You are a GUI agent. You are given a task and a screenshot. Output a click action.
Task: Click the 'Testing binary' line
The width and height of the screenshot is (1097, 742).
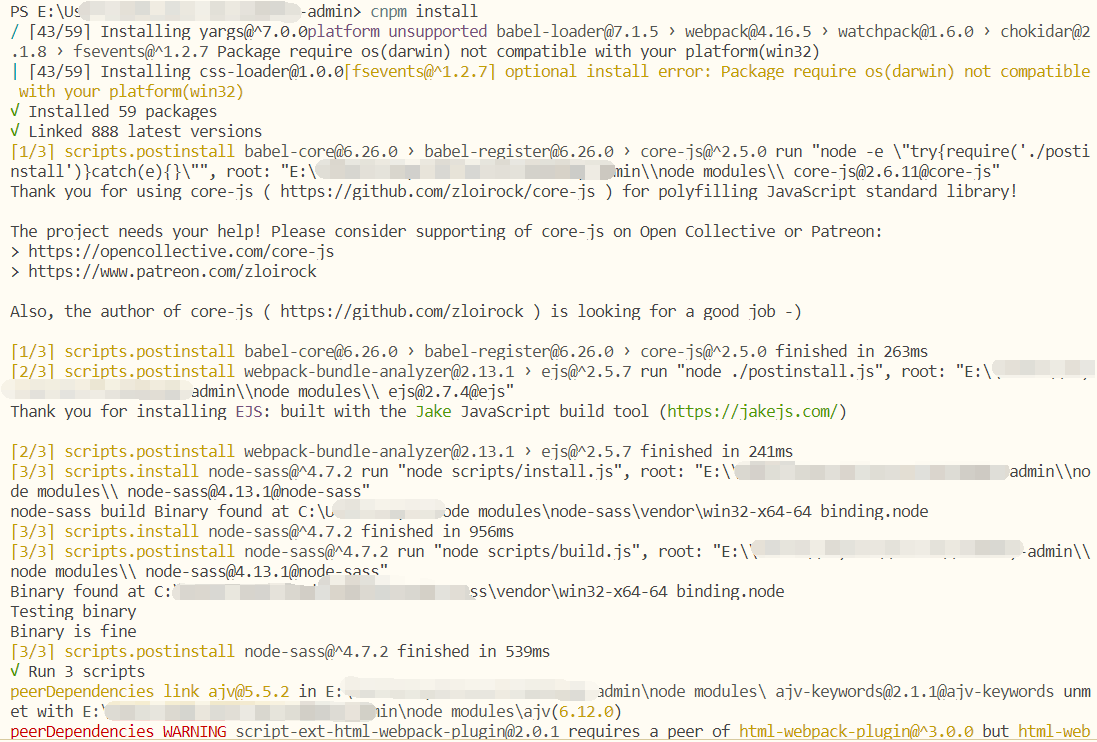73,611
